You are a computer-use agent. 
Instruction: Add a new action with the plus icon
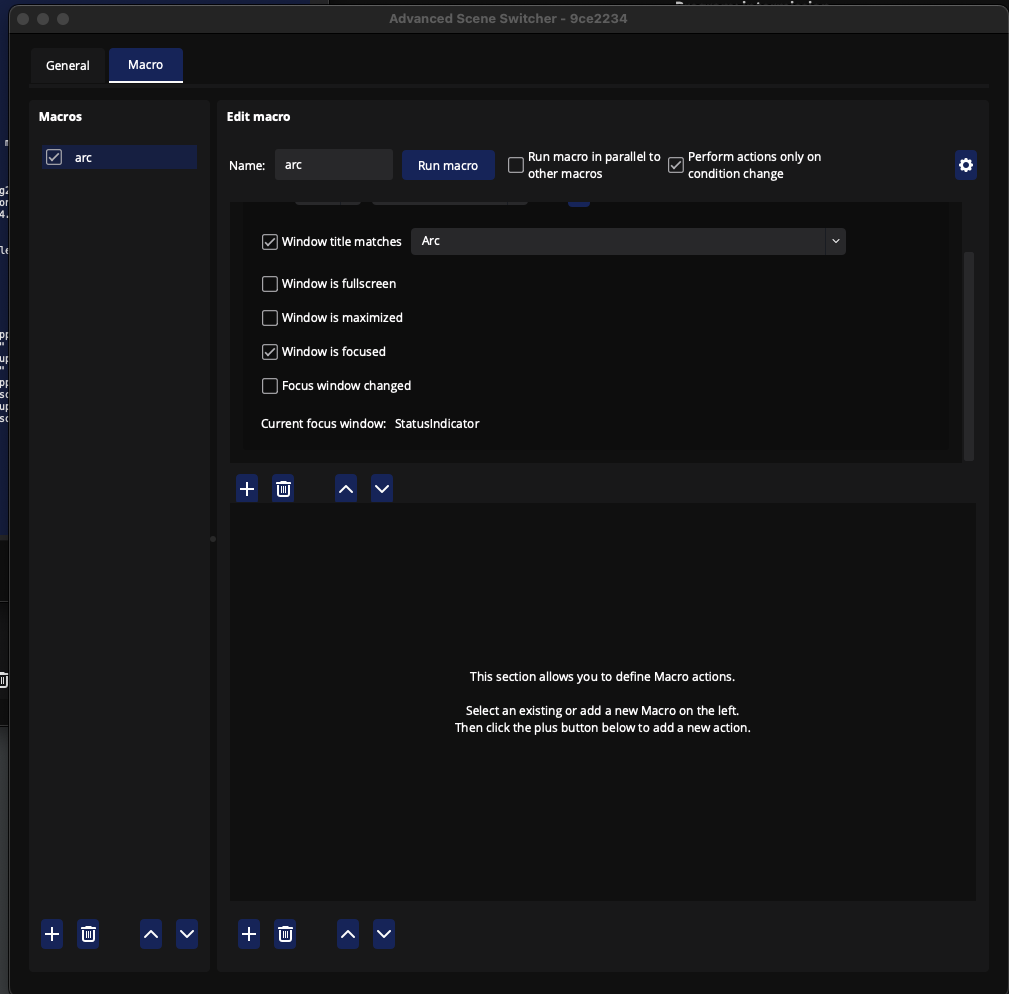tap(249, 933)
